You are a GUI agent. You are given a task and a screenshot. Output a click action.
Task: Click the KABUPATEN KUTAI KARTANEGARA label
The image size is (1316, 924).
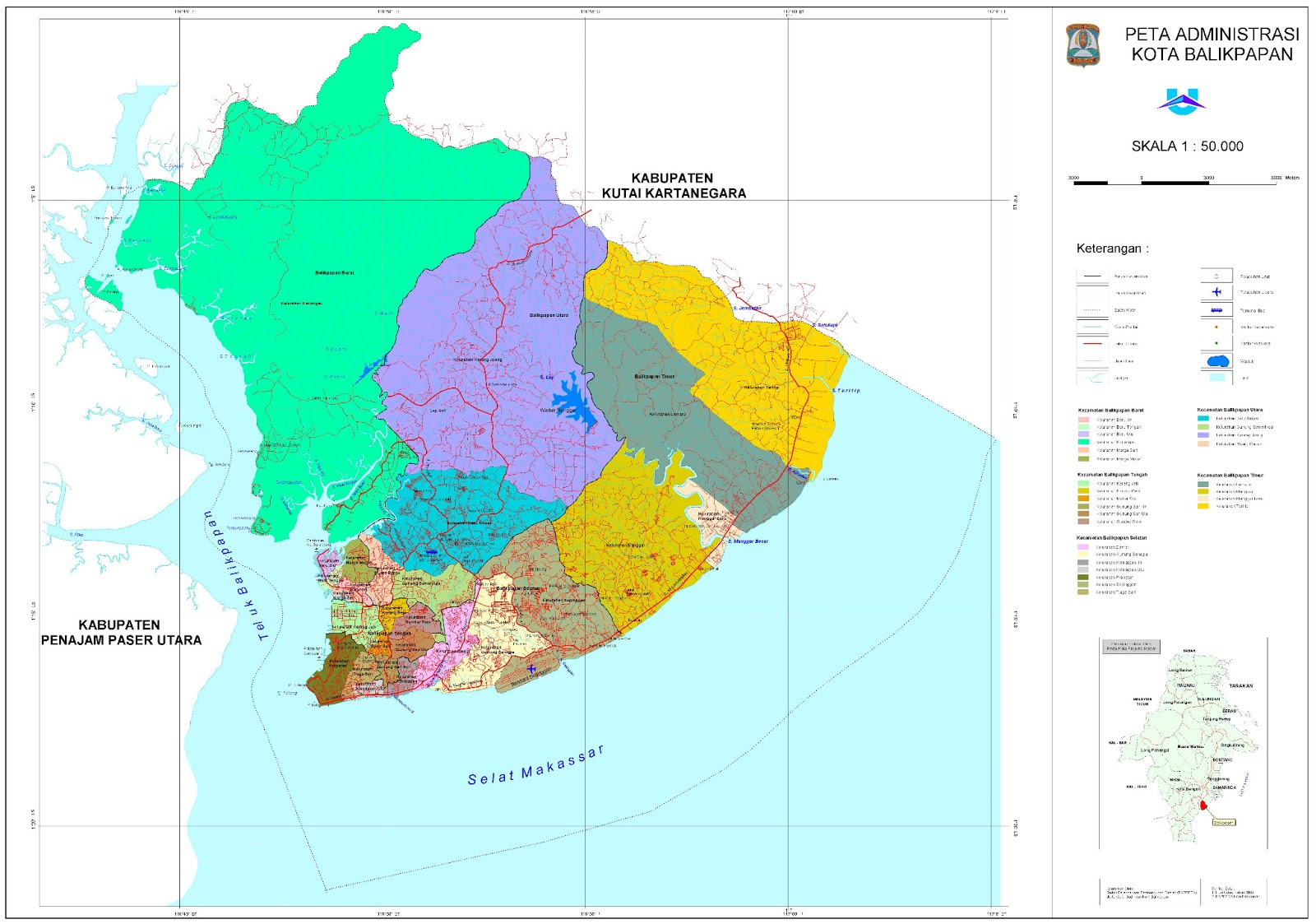tap(674, 186)
